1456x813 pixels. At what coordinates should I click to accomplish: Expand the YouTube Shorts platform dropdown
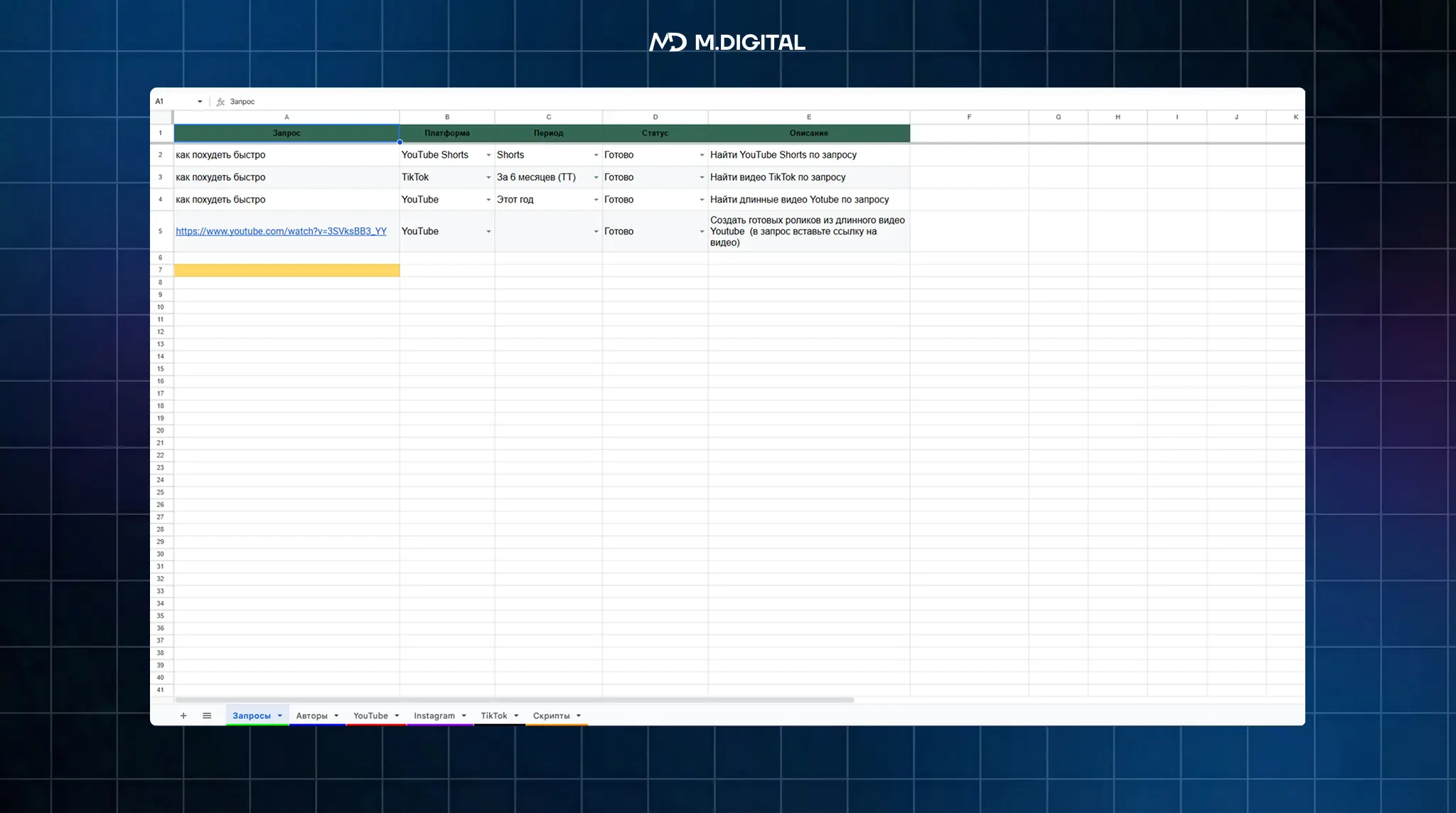click(488, 155)
